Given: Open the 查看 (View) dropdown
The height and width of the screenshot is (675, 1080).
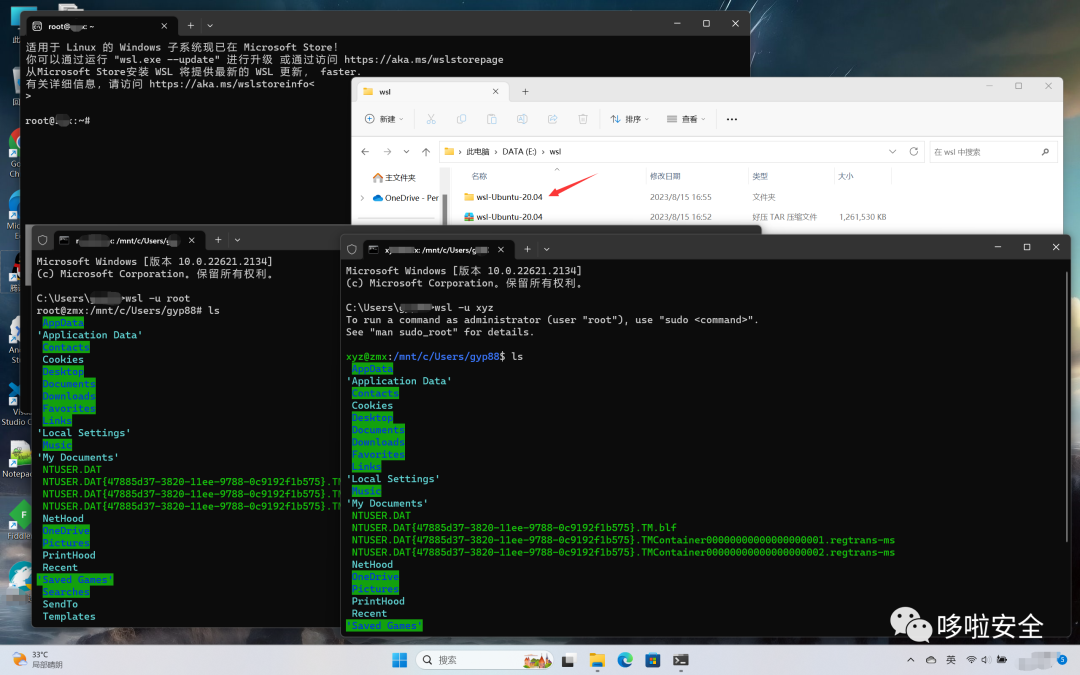Looking at the screenshot, I should tap(686, 119).
